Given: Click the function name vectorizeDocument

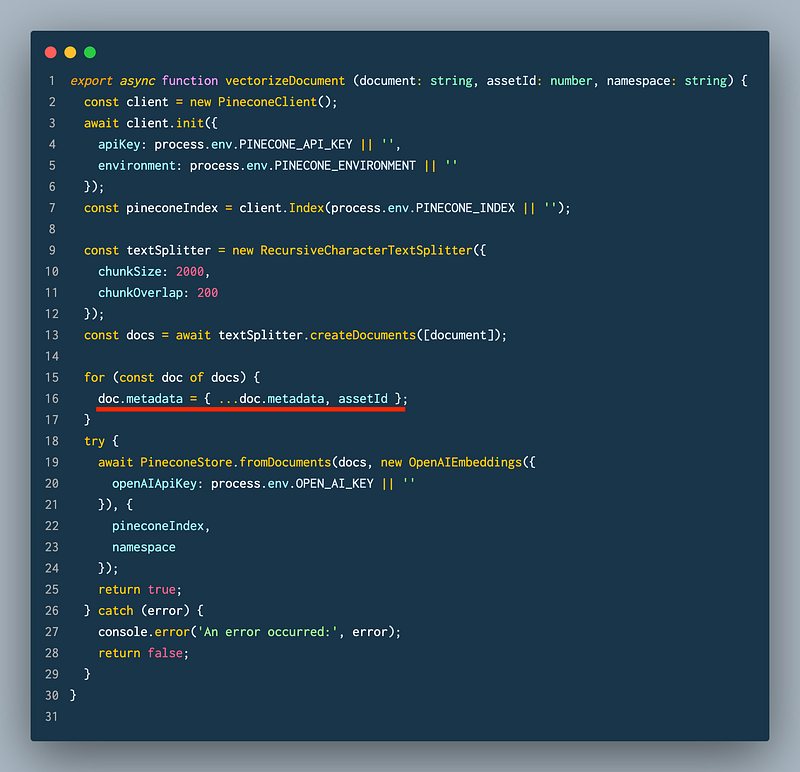Looking at the screenshot, I should click(x=285, y=81).
